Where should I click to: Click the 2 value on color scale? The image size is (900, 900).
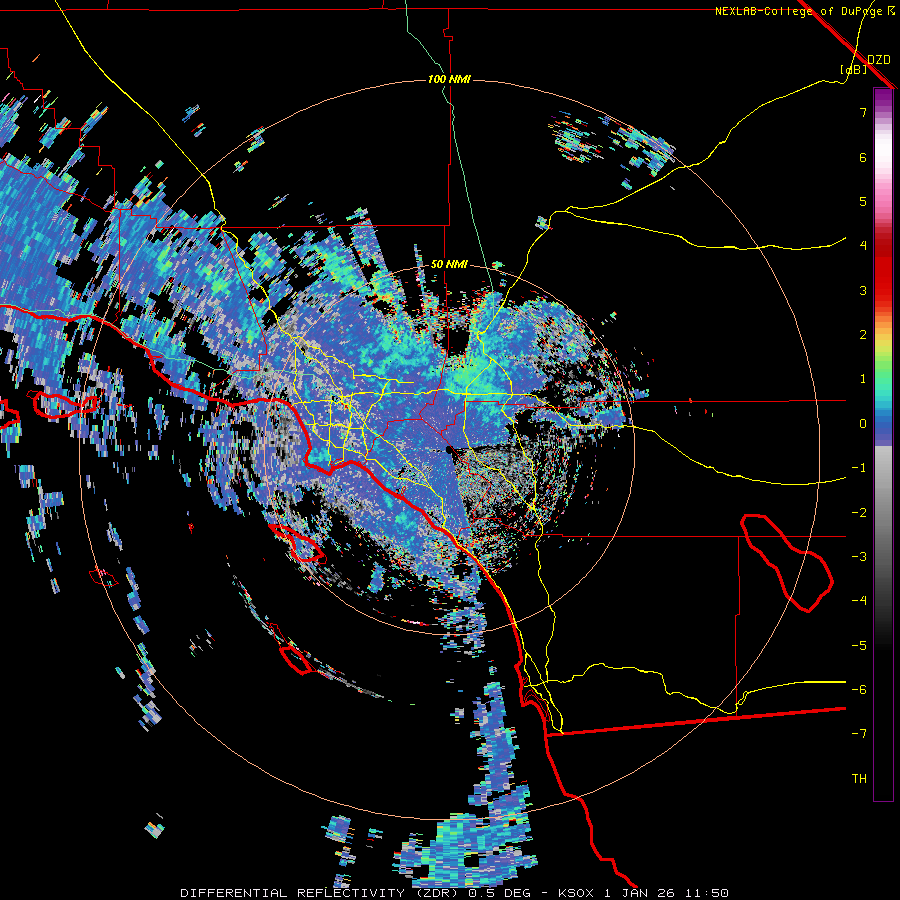pyautogui.click(x=863, y=335)
